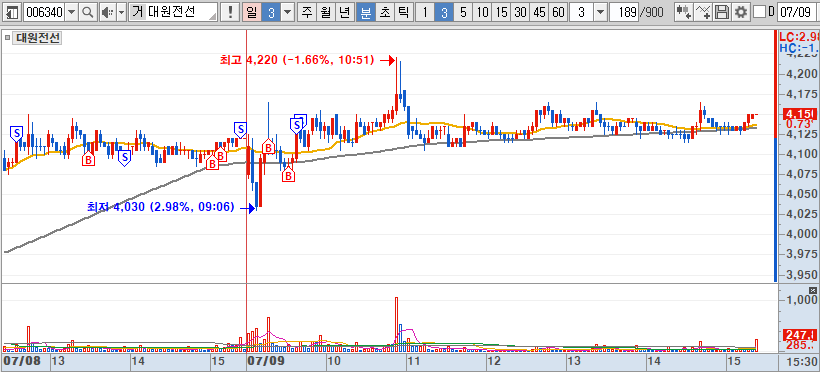
Task: Click the tallest red volume bar near 10:51
Action: point(396,323)
